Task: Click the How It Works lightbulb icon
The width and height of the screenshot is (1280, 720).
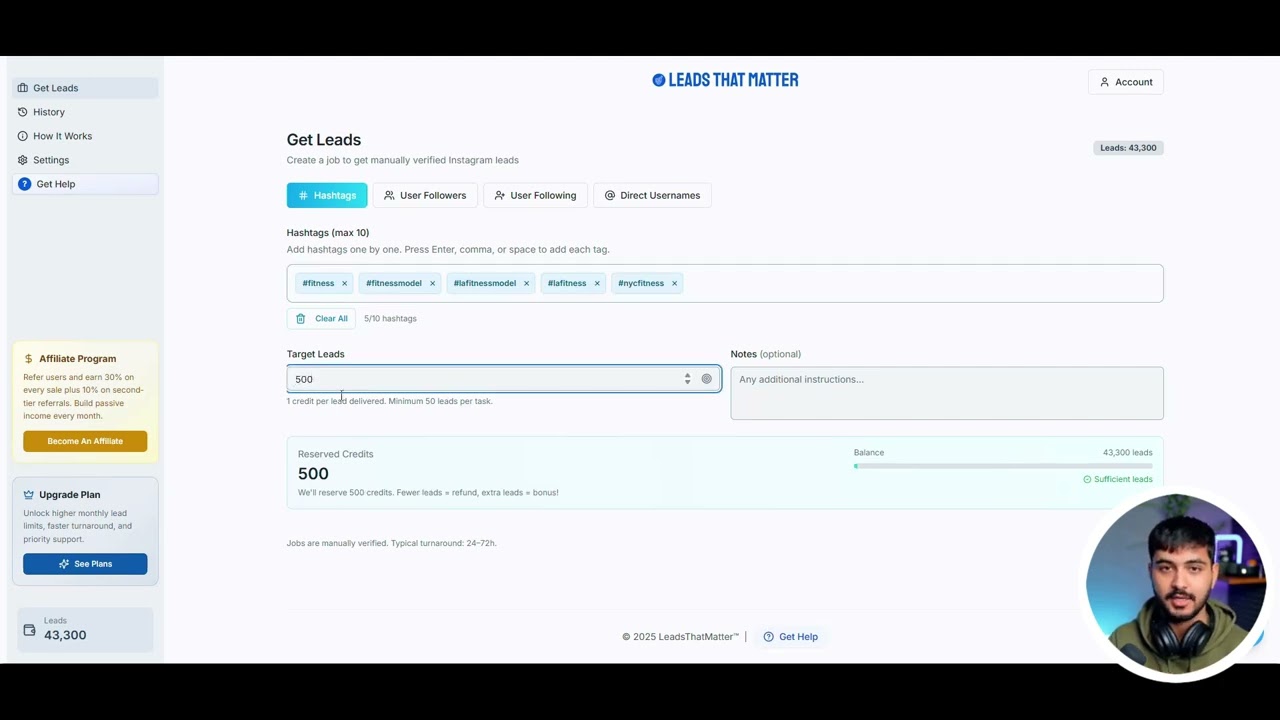Action: [x=23, y=136]
